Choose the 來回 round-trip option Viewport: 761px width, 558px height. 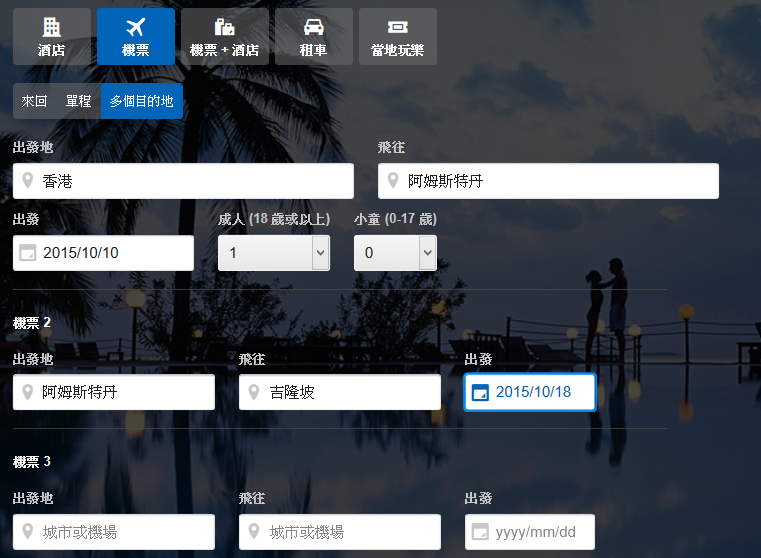(34, 101)
